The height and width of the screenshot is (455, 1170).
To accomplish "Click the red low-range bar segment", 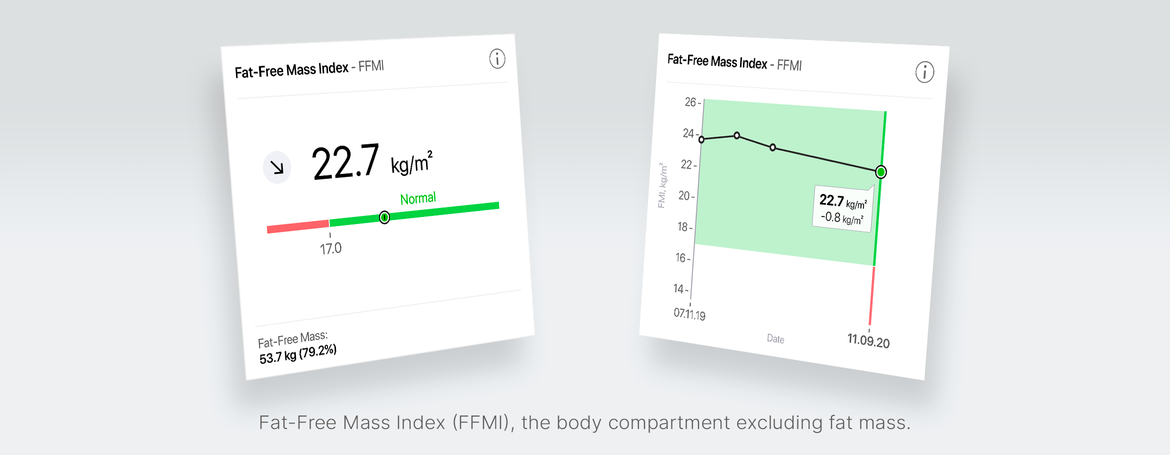I will 298,226.
